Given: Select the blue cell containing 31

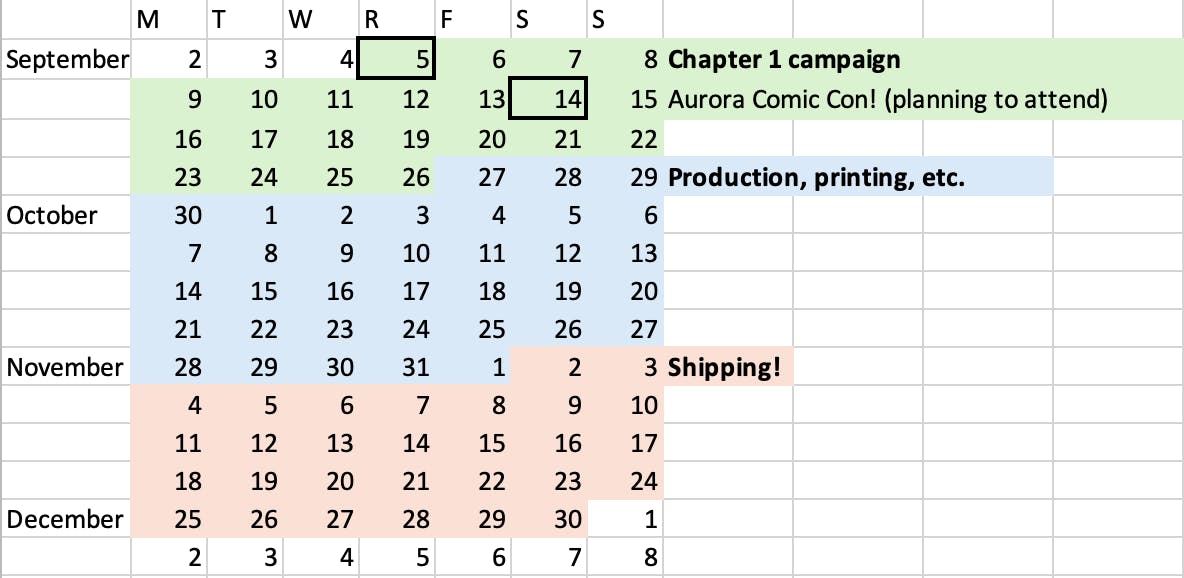Looking at the screenshot, I should coord(397,367).
